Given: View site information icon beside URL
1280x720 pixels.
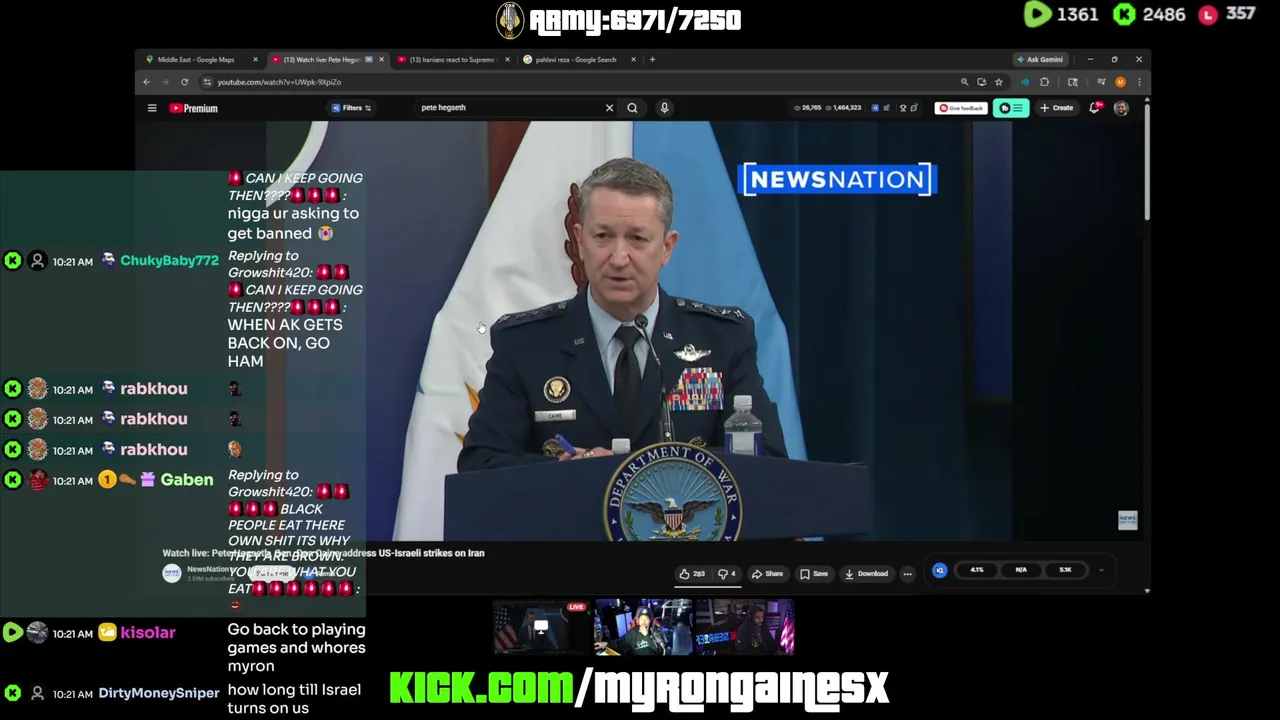Looking at the screenshot, I should [207, 82].
